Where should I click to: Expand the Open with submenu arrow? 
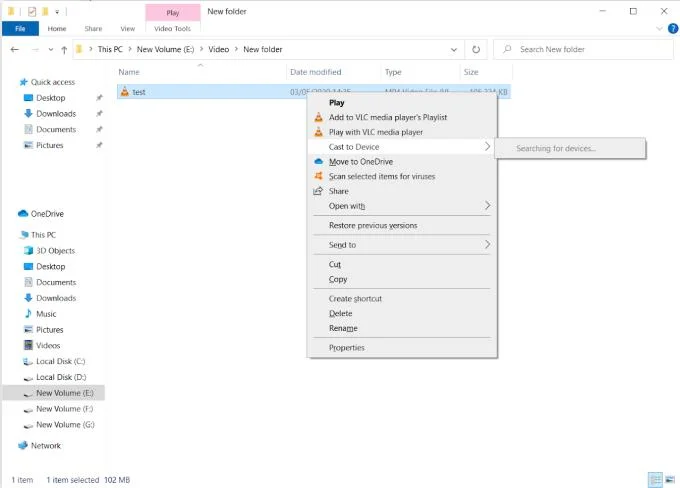click(487, 206)
